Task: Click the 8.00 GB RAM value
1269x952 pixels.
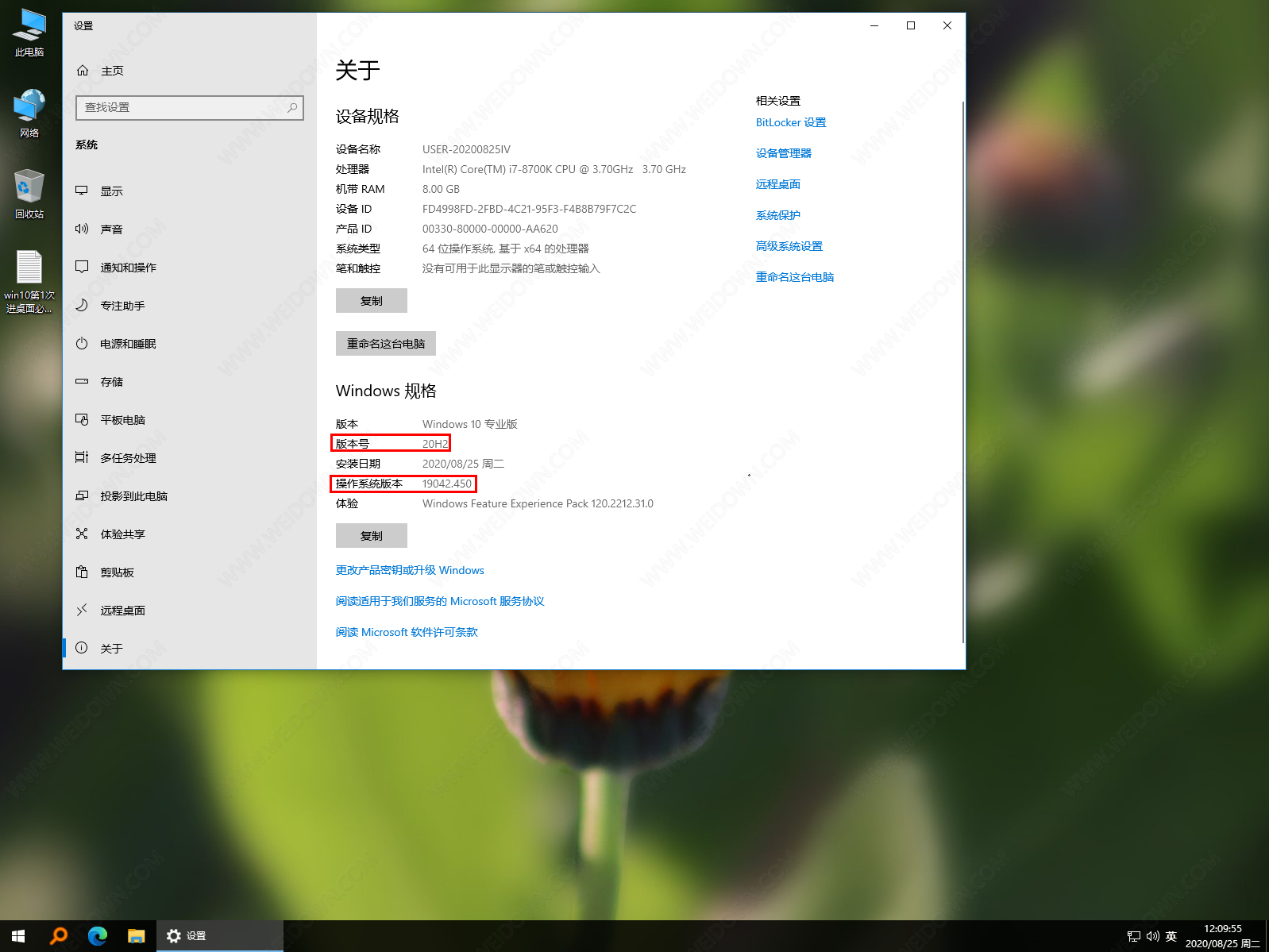Action: click(441, 189)
